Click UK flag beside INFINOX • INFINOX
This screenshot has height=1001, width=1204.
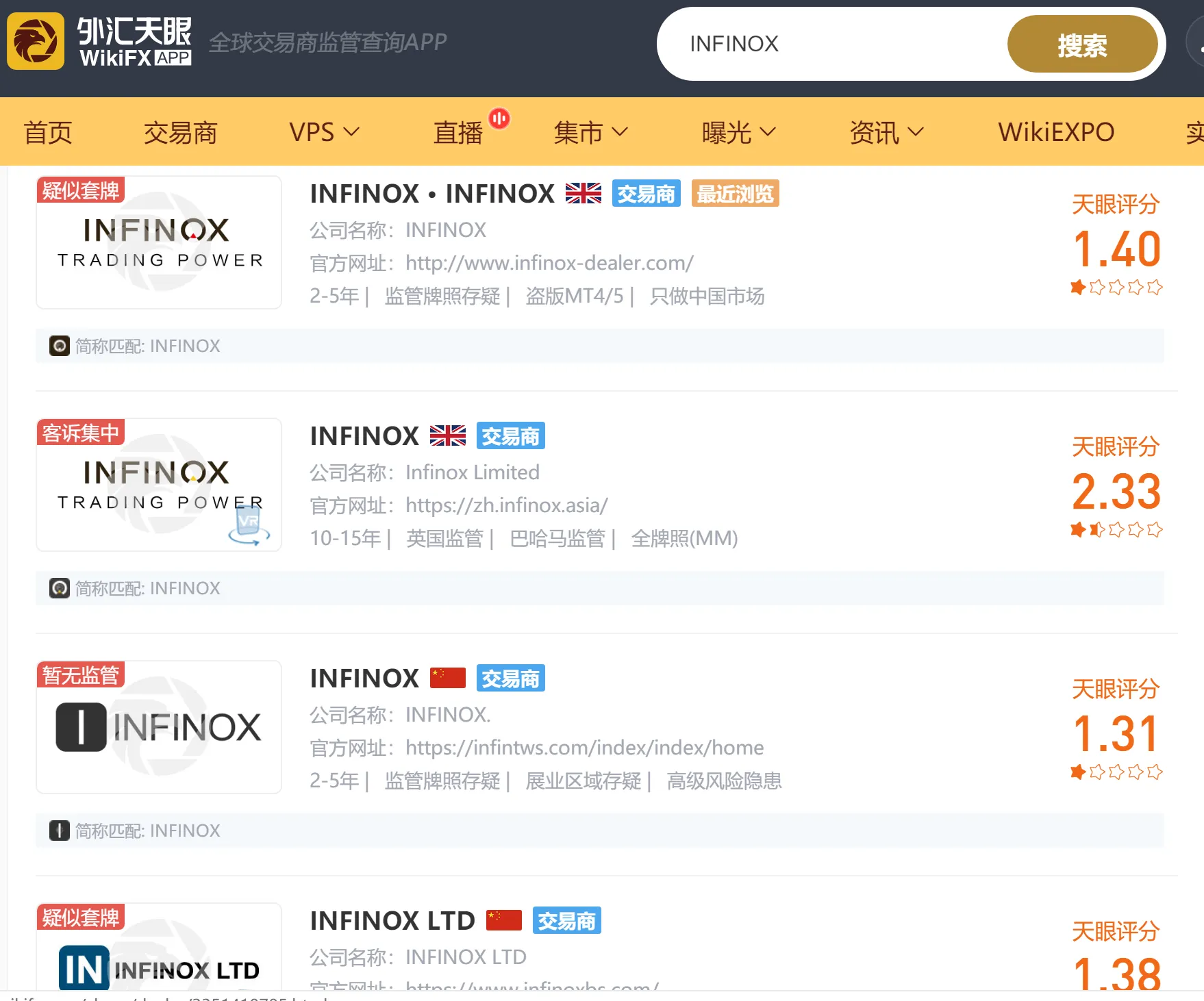click(x=584, y=194)
